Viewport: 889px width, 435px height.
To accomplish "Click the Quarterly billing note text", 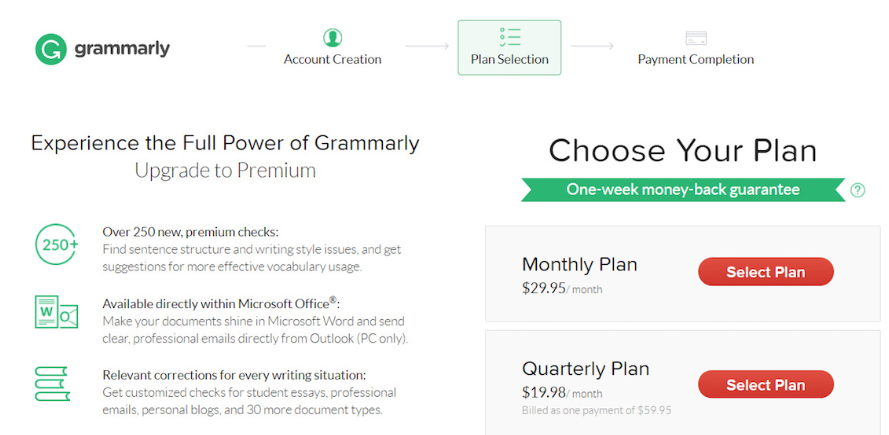I will pos(596,410).
